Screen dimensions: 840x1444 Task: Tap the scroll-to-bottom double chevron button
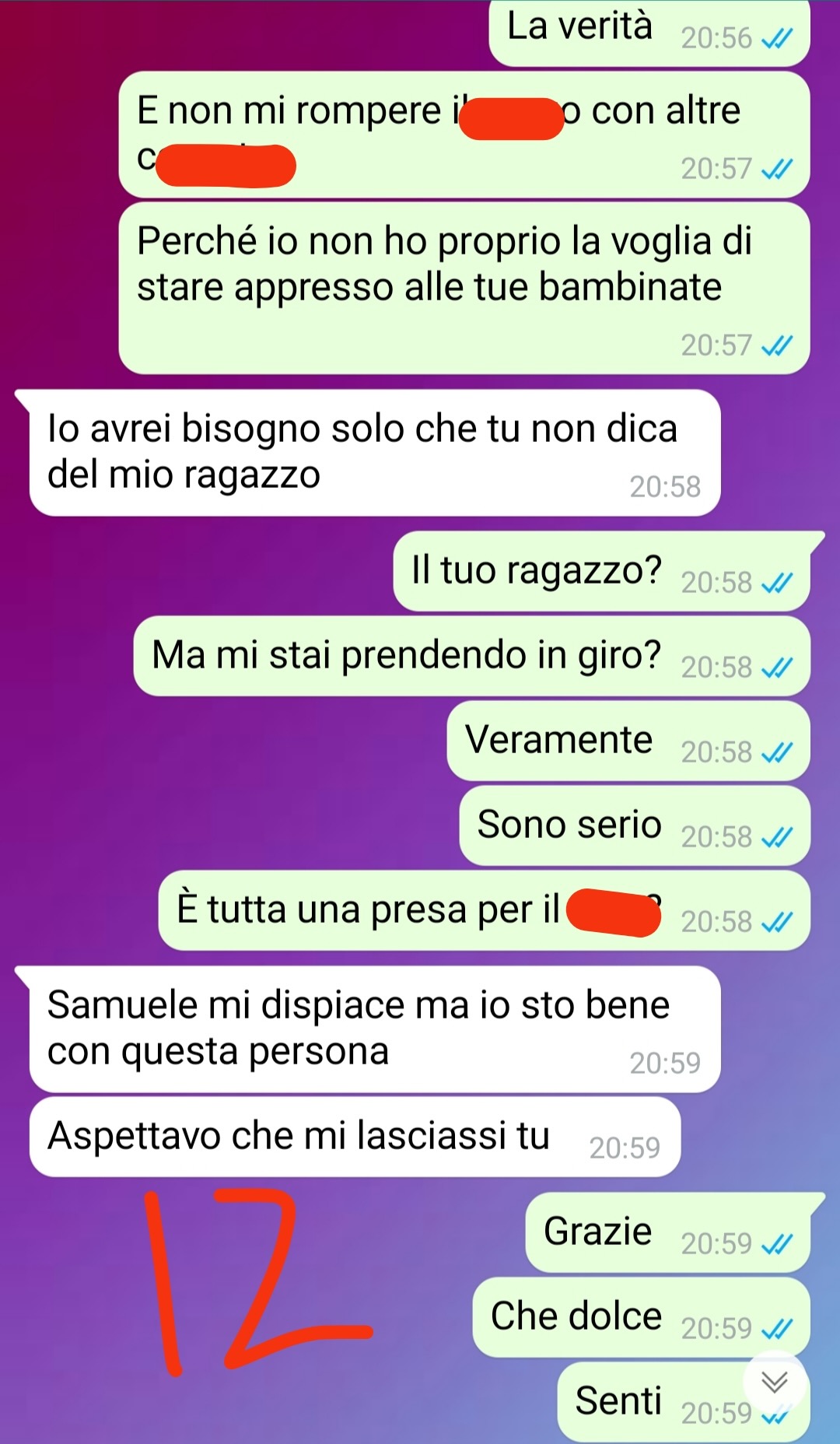(775, 1383)
